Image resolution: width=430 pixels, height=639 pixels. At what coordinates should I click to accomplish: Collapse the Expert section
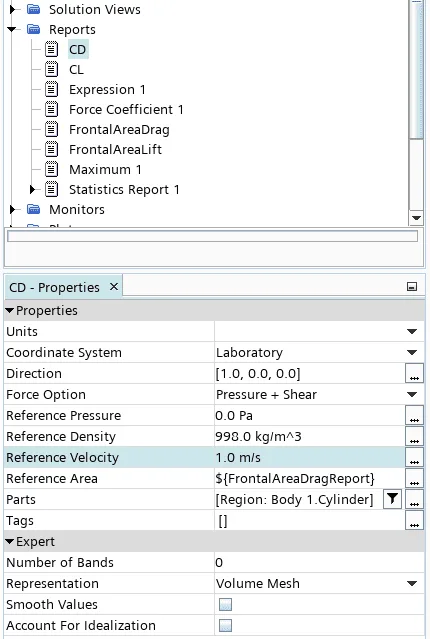point(10,542)
